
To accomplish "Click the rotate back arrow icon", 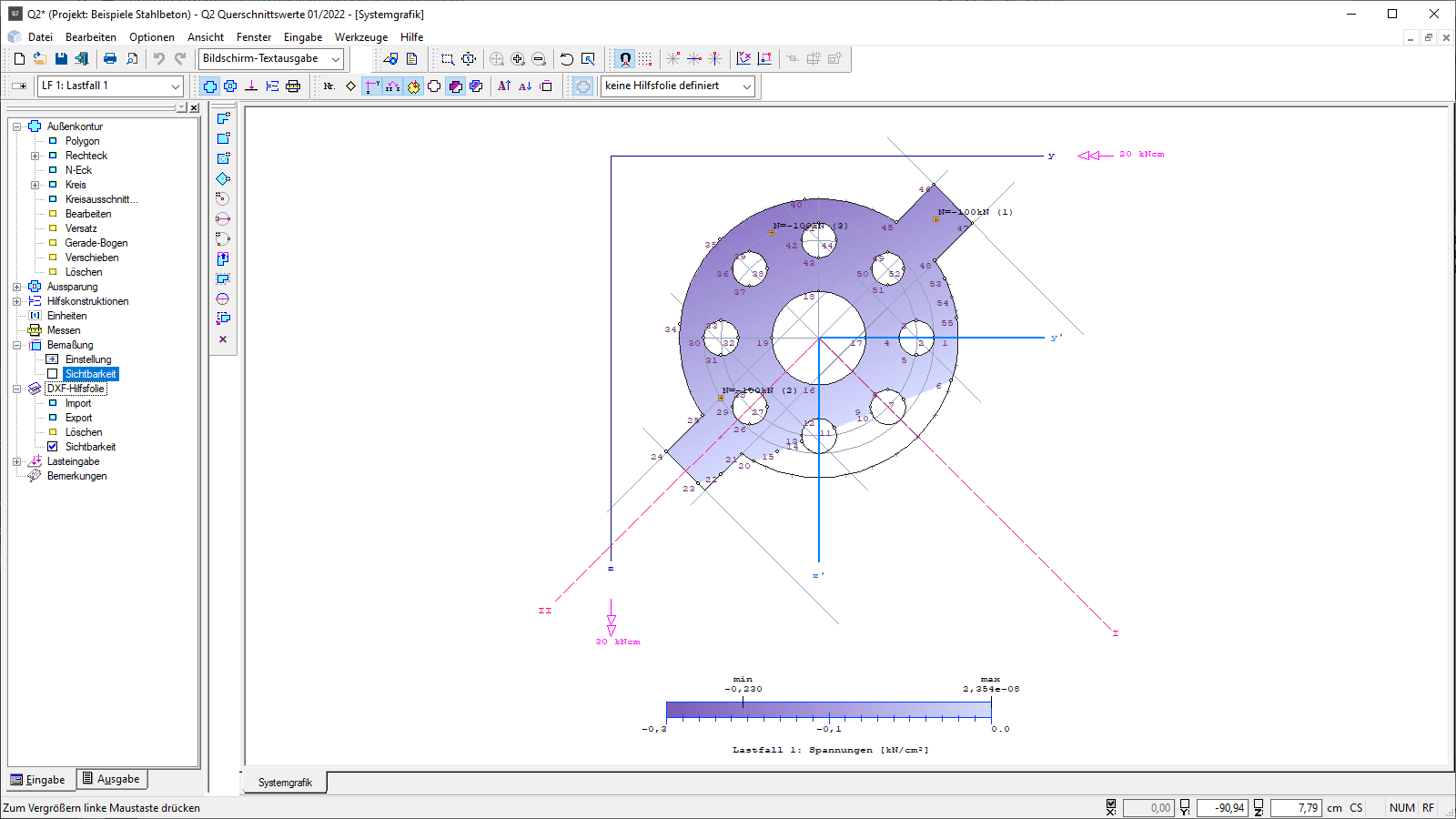I will pos(567,59).
